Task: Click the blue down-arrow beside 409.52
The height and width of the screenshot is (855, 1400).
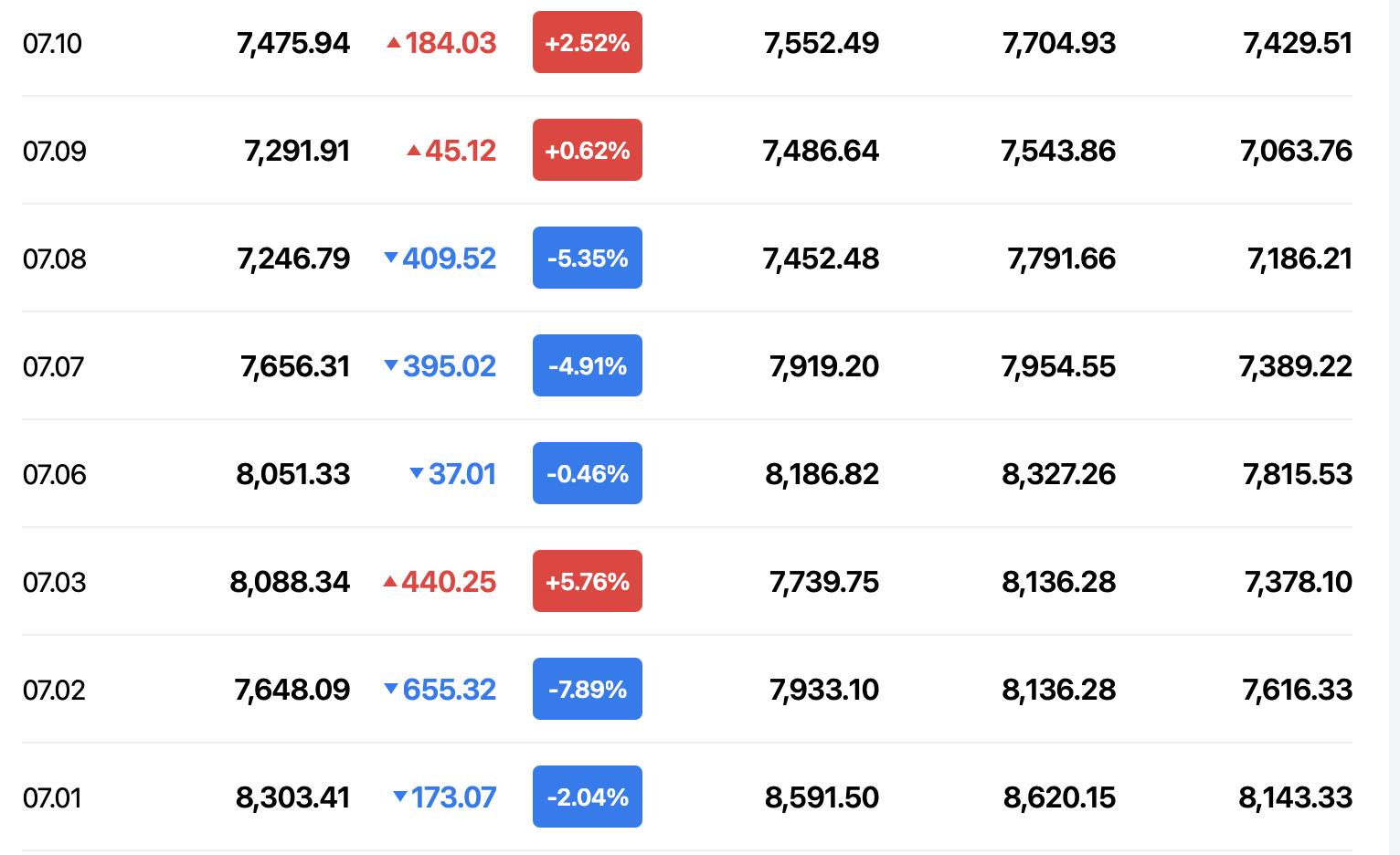Action: point(391,258)
